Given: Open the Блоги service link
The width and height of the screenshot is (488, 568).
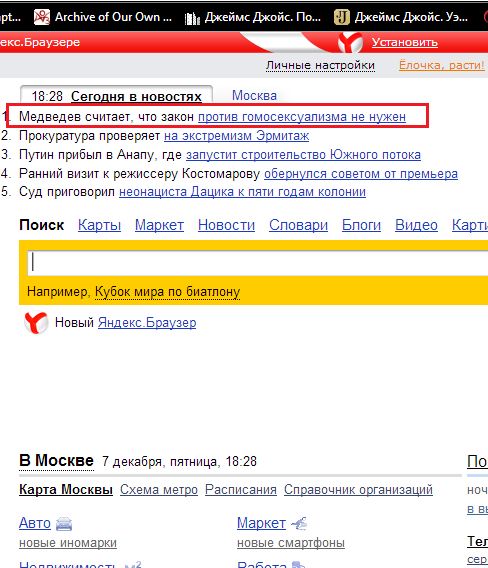Looking at the screenshot, I should pyautogui.click(x=362, y=225).
